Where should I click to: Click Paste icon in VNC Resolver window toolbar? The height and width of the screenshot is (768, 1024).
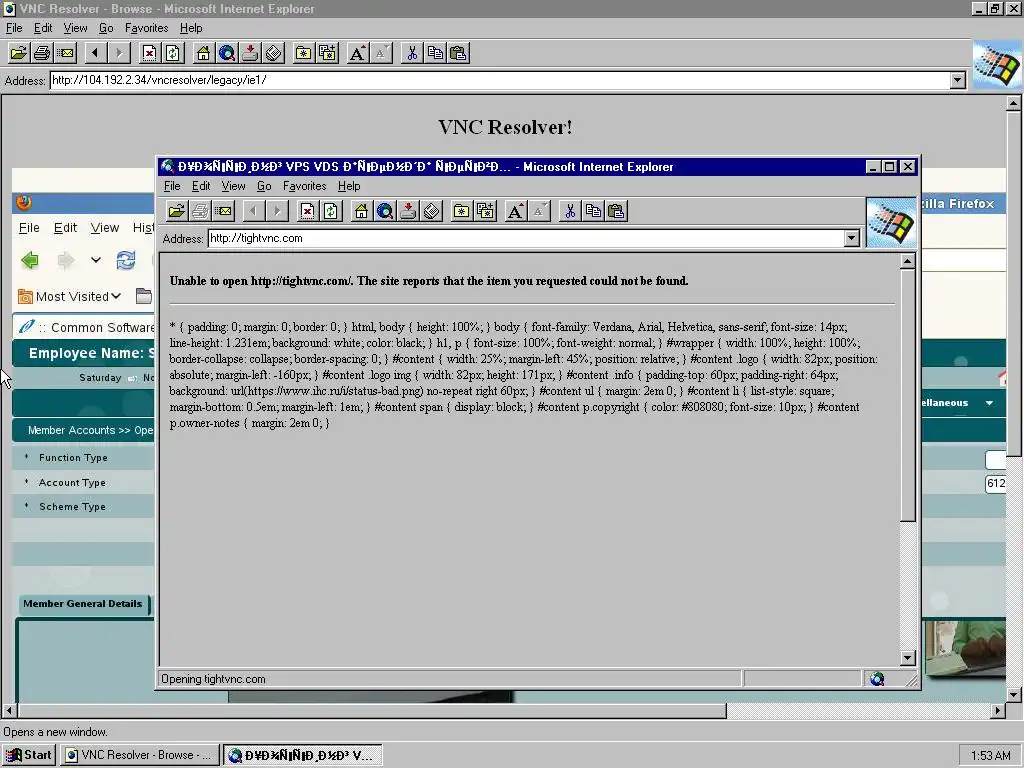458,53
